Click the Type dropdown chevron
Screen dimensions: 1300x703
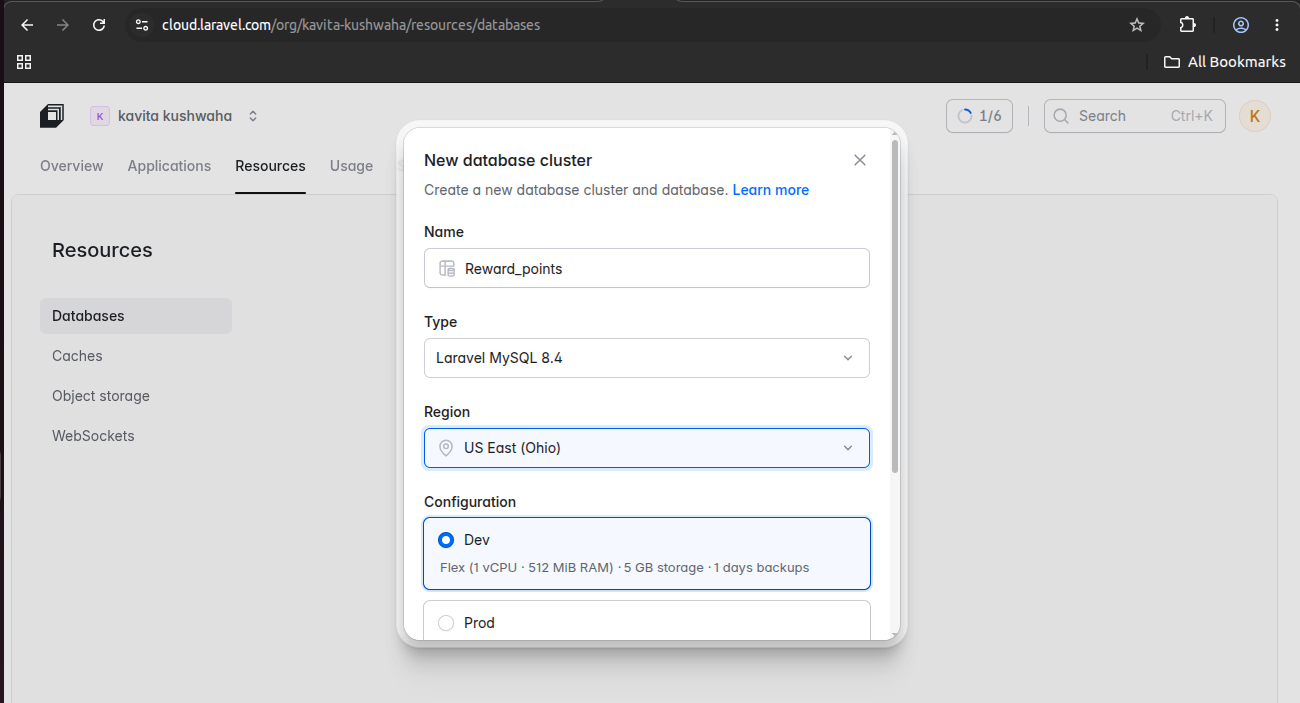pyautogui.click(x=848, y=358)
